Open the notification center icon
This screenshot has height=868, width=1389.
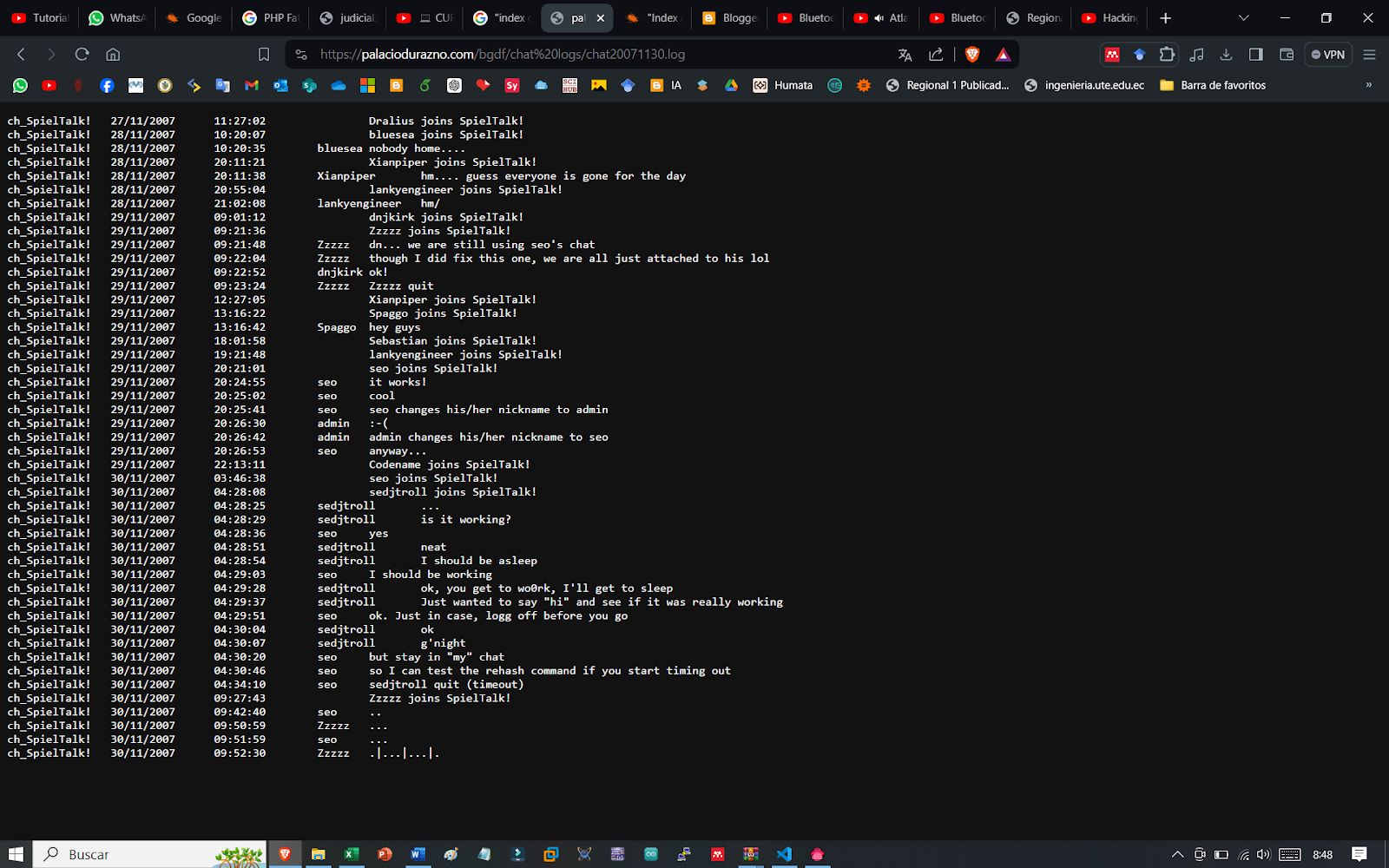click(1359, 854)
